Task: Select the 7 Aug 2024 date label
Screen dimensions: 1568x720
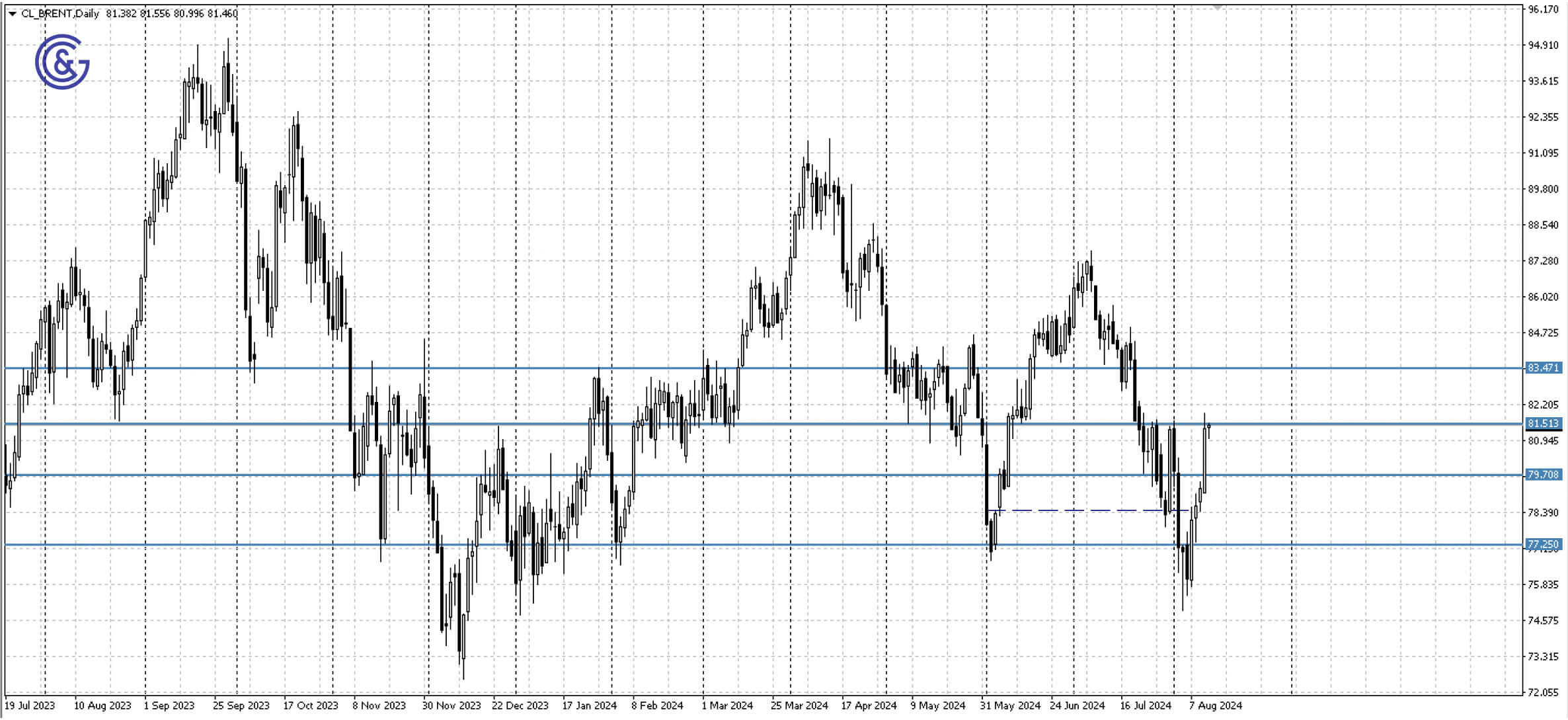Action: coord(1215,705)
